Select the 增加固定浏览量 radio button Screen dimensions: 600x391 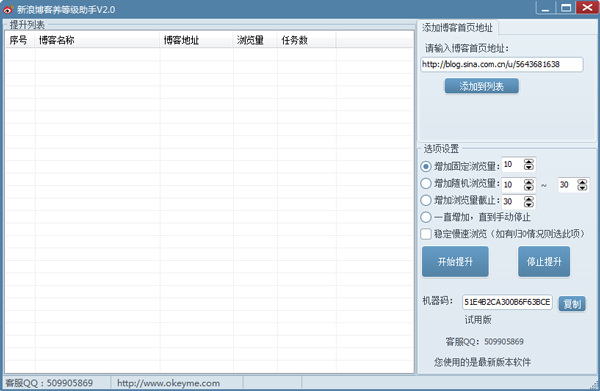426,166
